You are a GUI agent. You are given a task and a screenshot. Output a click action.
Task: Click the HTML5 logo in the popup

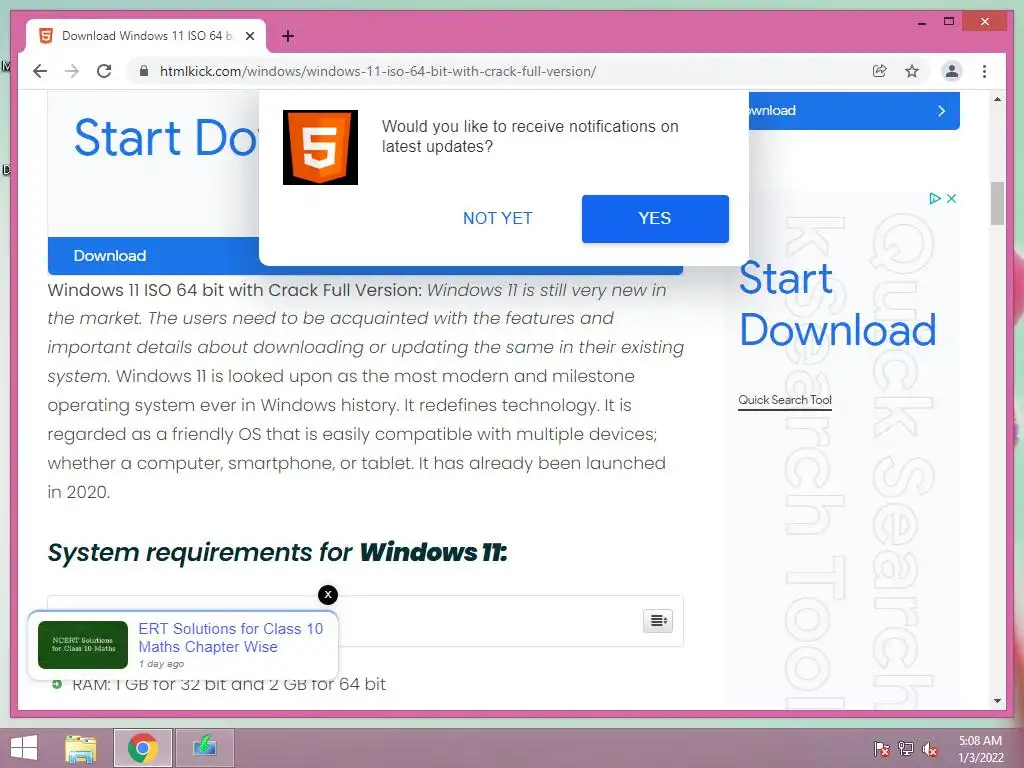click(320, 148)
